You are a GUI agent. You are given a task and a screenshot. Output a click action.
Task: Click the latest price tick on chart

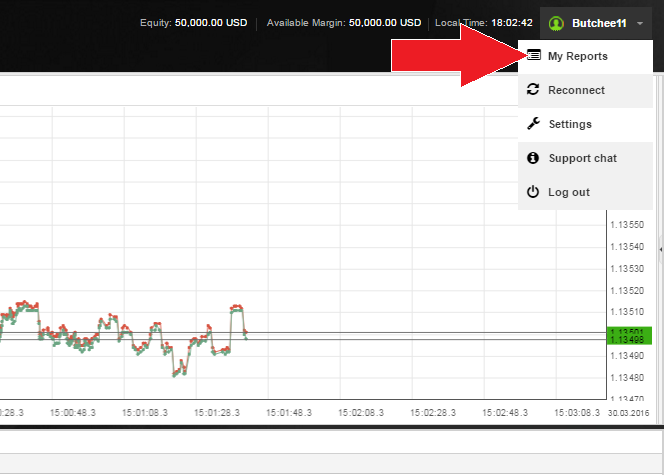point(246,337)
